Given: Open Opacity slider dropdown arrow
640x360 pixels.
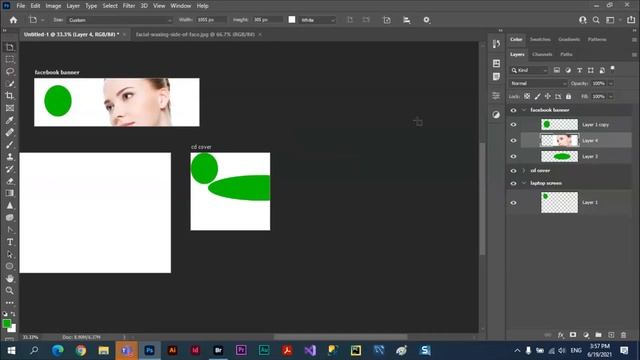Looking at the screenshot, I should [611, 83].
